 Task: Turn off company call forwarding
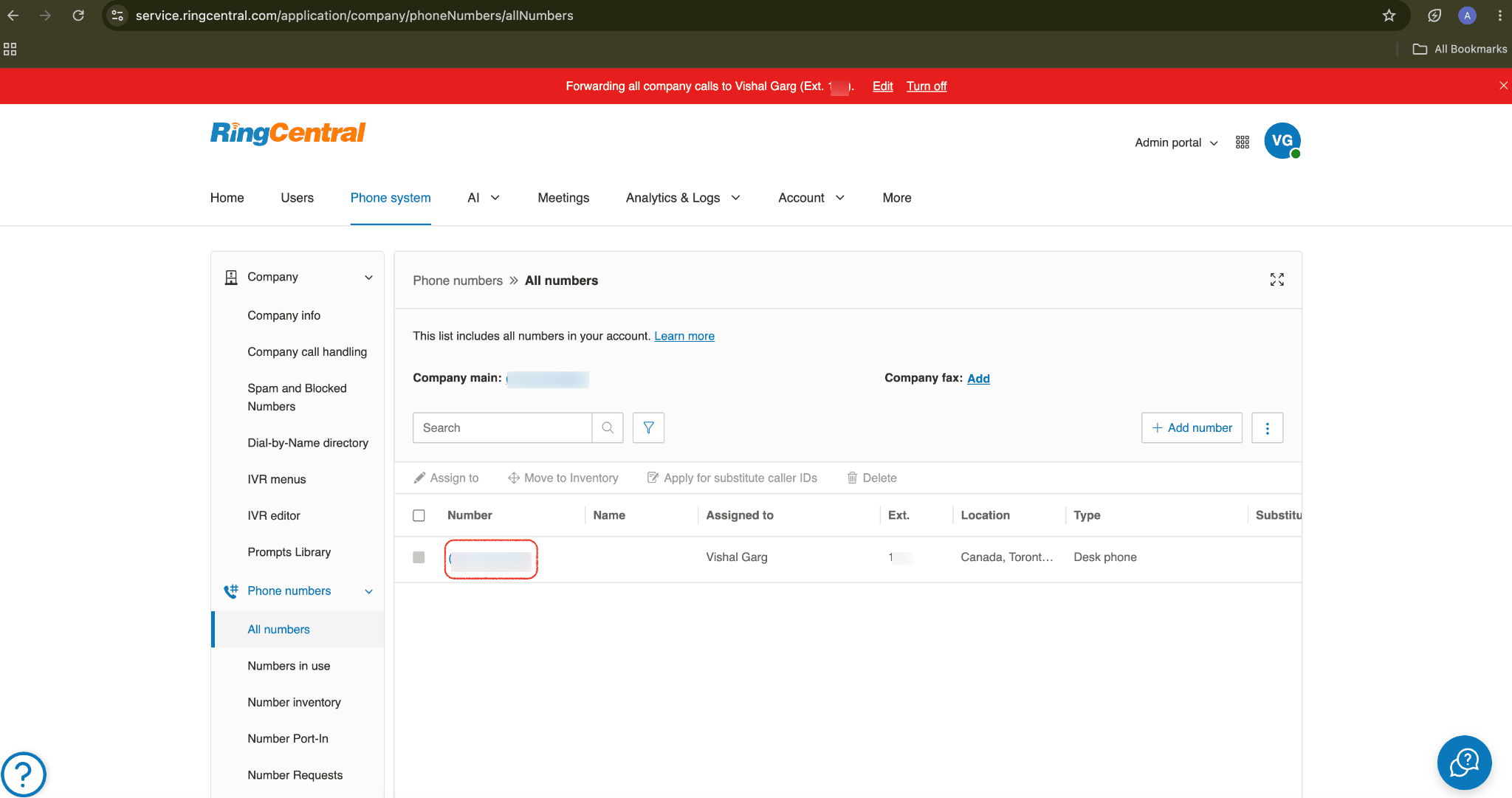(x=927, y=86)
